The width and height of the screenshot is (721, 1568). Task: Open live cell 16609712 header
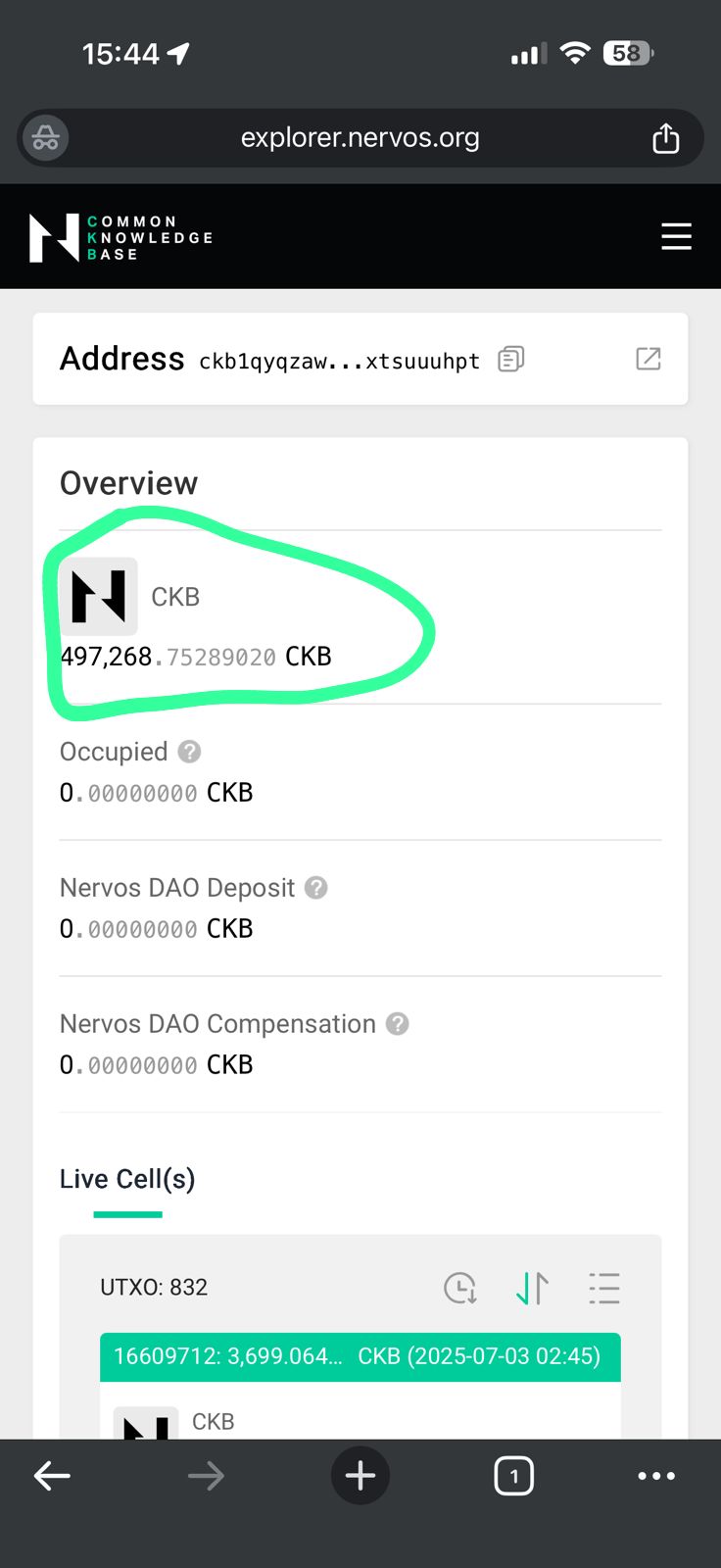pyautogui.click(x=360, y=1356)
